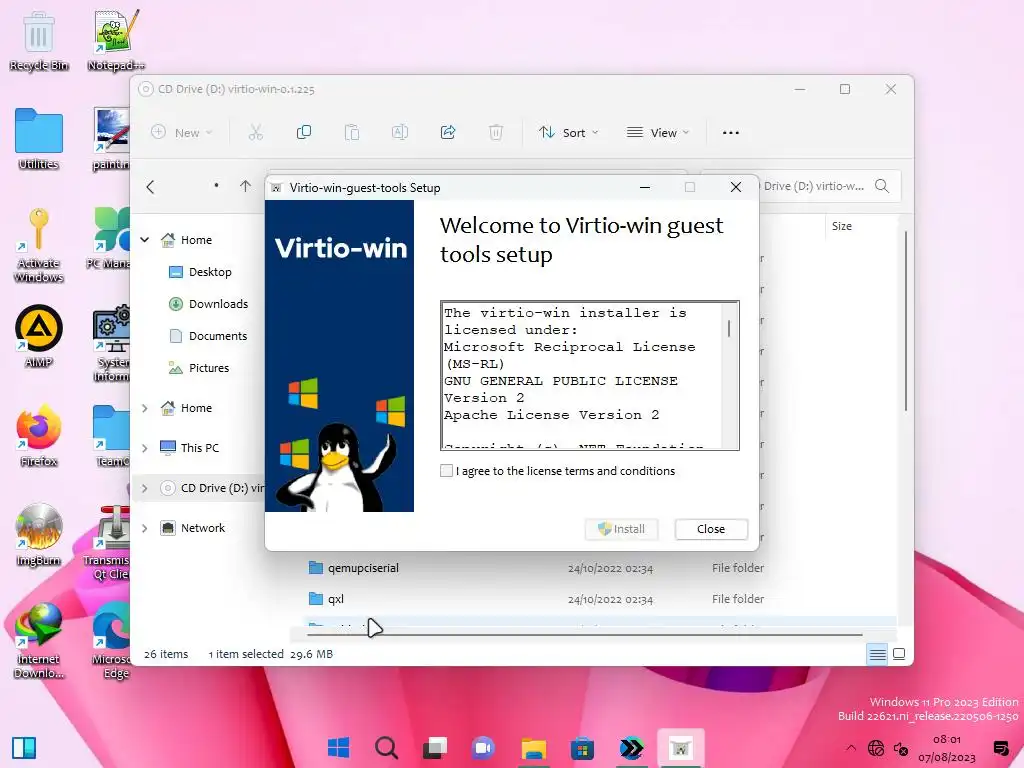Open File Explorer from the taskbar
This screenshot has width=1024, height=768.
pyautogui.click(x=534, y=748)
